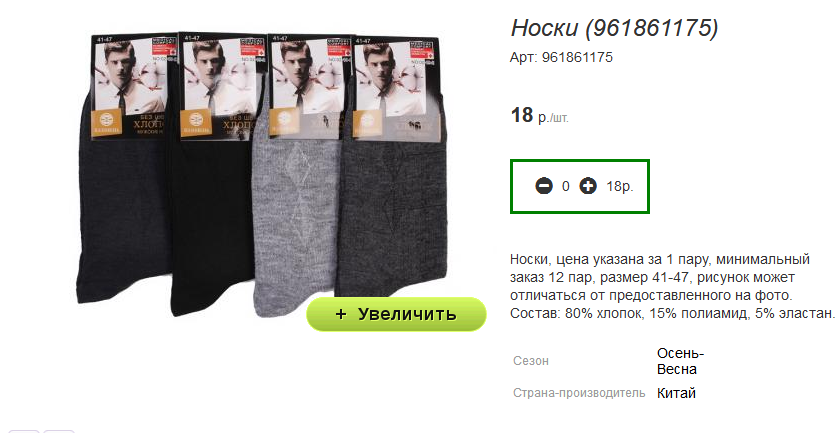Click the package label on the rightmost sock
The height and width of the screenshot is (433, 837).
coord(398,90)
